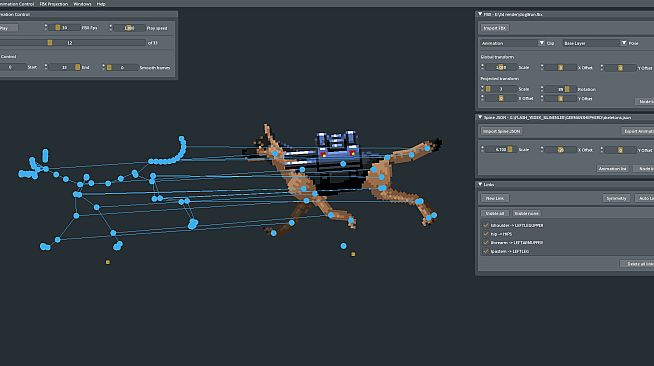Click Global transform X Offset field
This screenshot has width=654, height=366.
pos(561,67)
